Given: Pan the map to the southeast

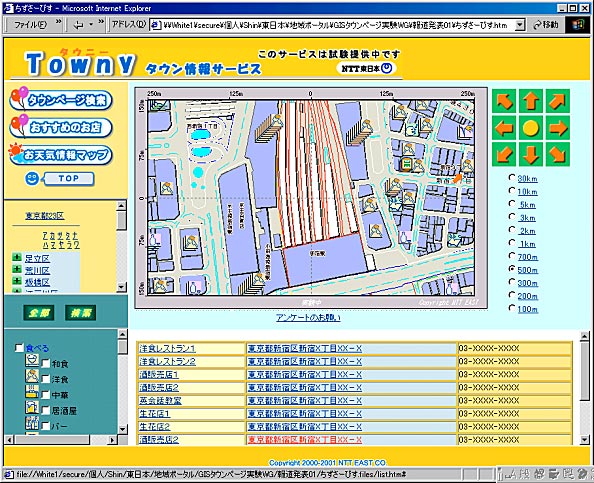Looking at the screenshot, I should coord(558,155).
